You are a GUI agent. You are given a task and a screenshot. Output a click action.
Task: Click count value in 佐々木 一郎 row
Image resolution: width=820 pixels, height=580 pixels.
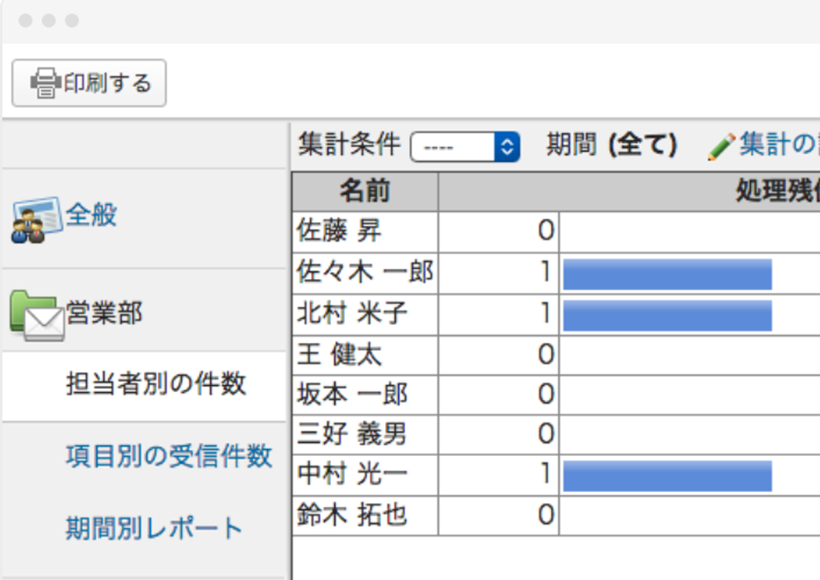546,272
